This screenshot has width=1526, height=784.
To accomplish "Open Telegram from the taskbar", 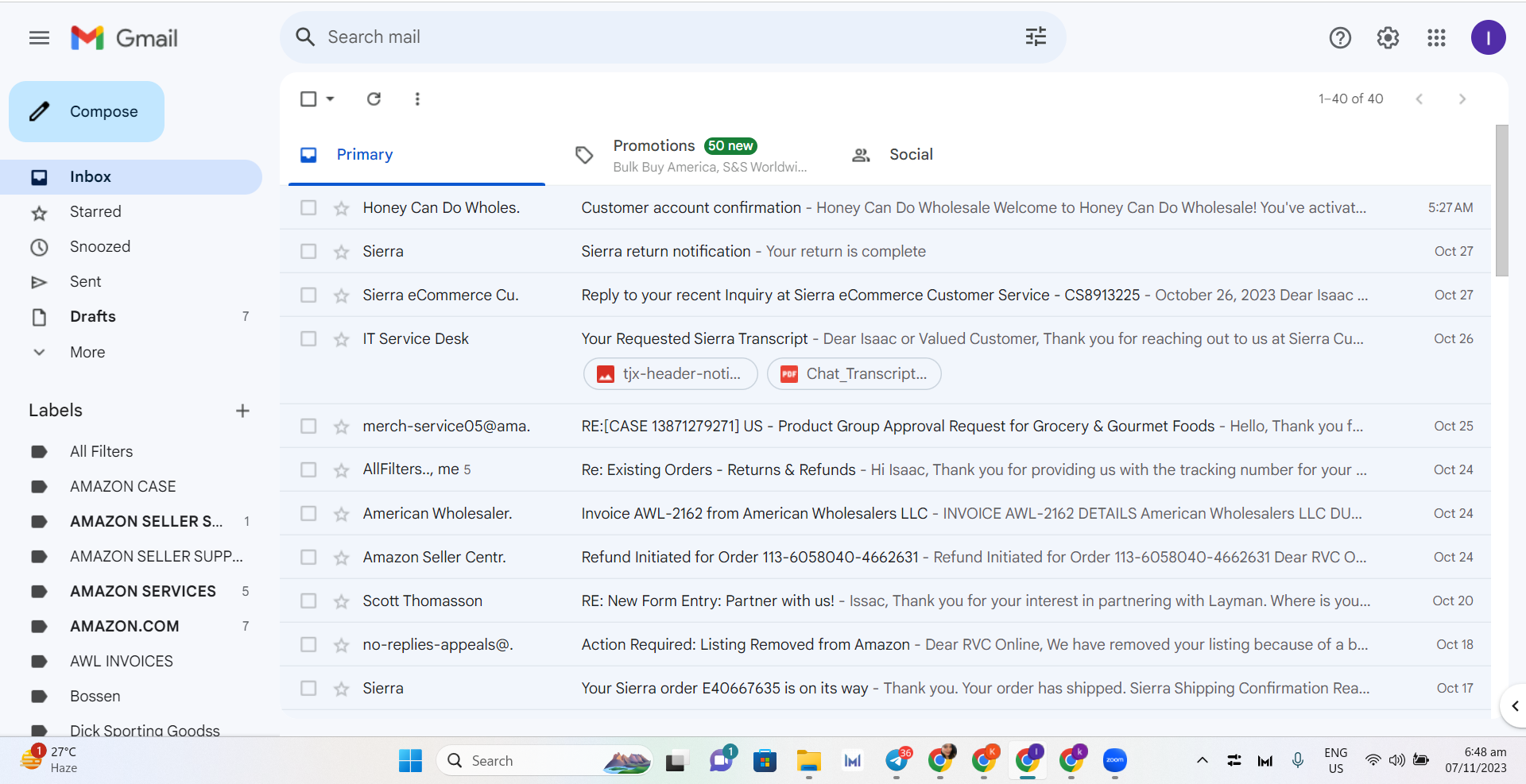I will click(897, 761).
